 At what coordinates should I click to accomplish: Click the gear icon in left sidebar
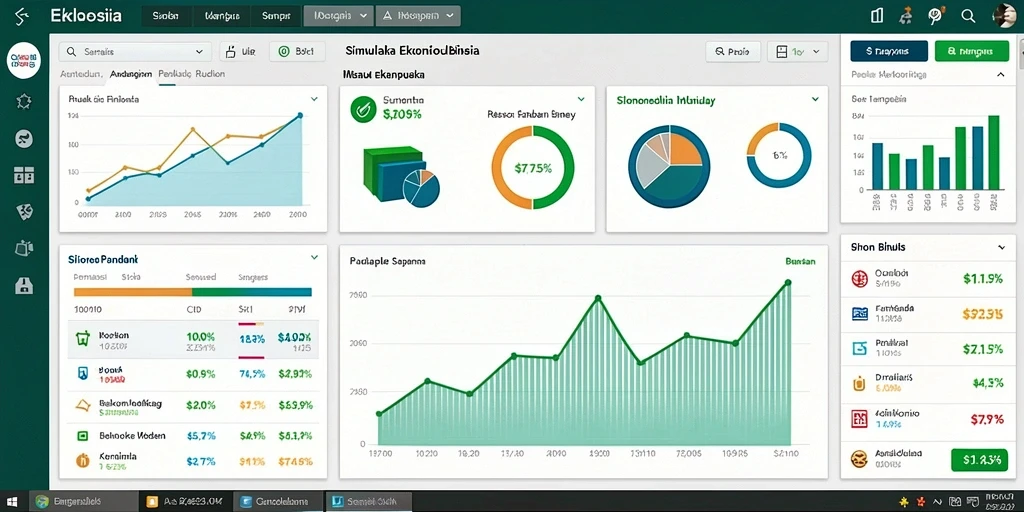click(x=24, y=101)
